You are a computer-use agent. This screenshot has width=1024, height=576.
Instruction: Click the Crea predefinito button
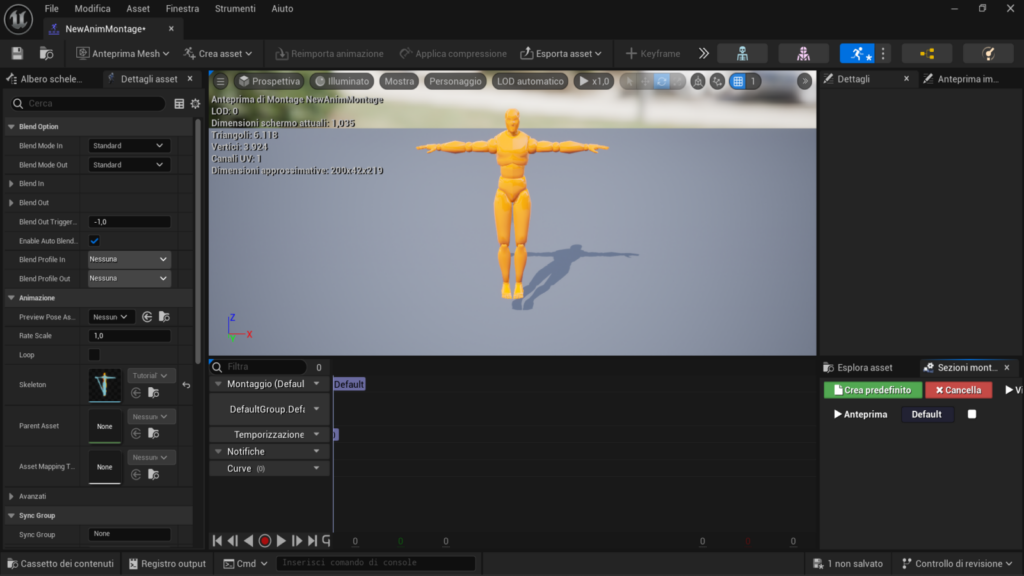pos(872,390)
